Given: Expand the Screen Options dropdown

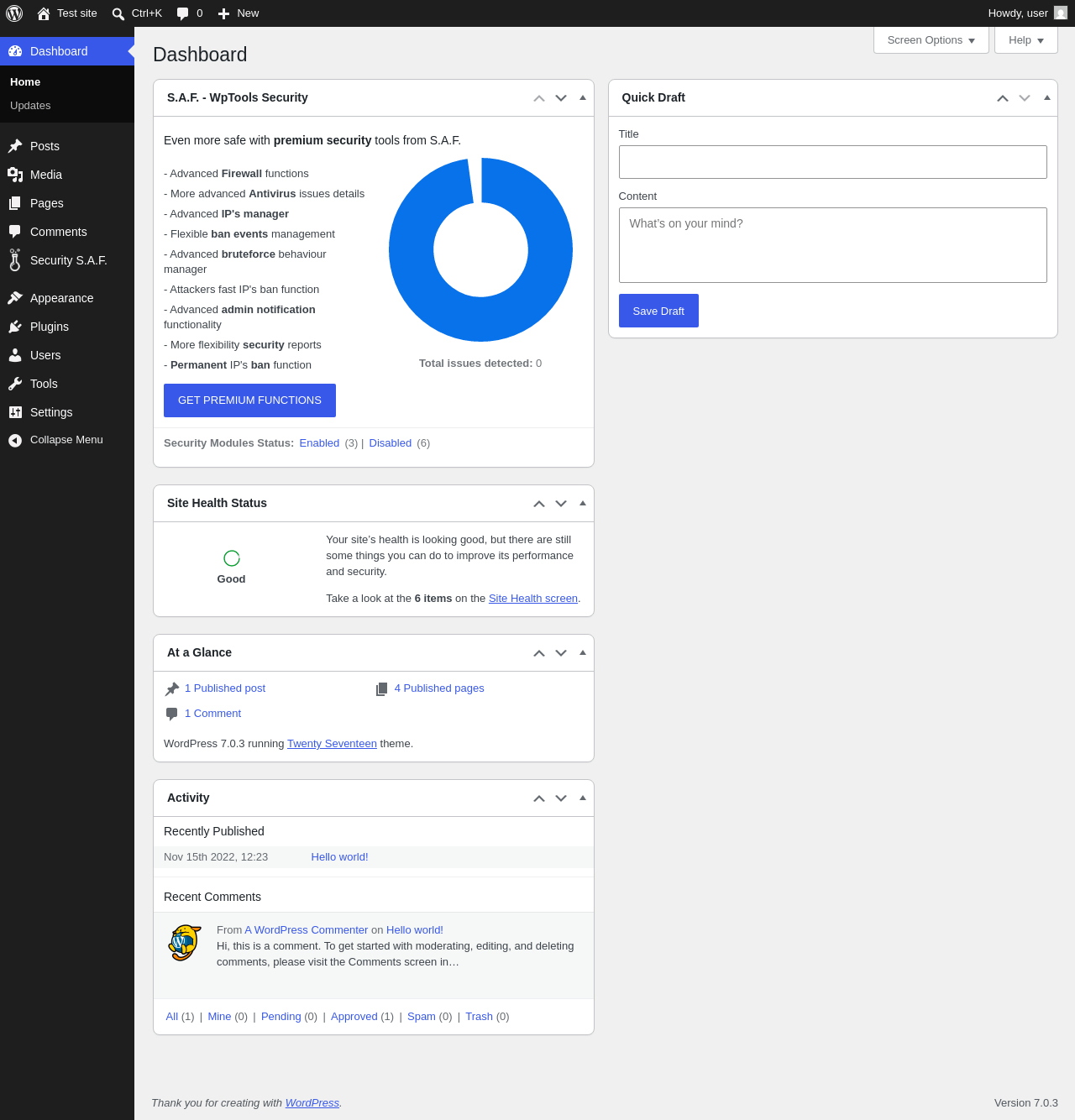Looking at the screenshot, I should (x=931, y=40).
